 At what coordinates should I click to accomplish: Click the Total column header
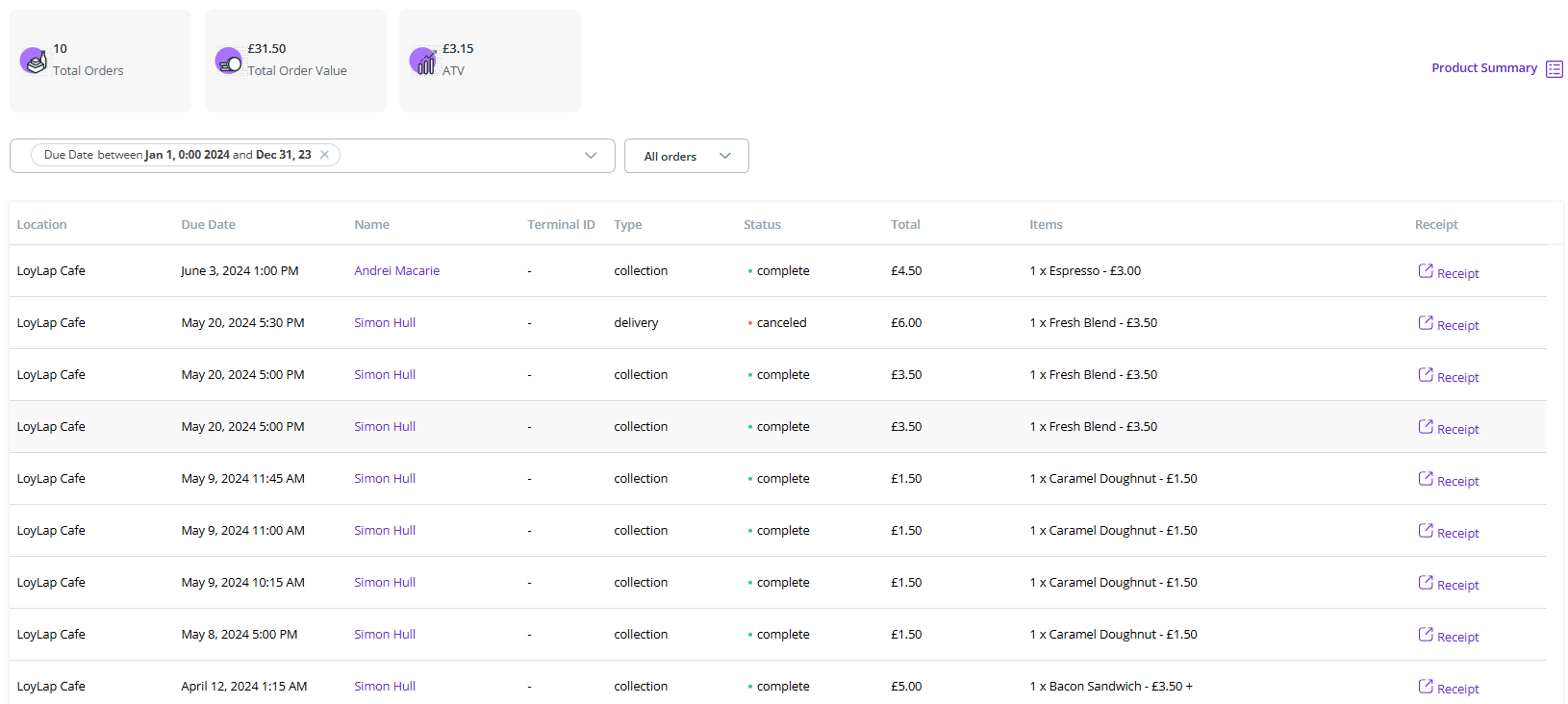[x=905, y=225]
